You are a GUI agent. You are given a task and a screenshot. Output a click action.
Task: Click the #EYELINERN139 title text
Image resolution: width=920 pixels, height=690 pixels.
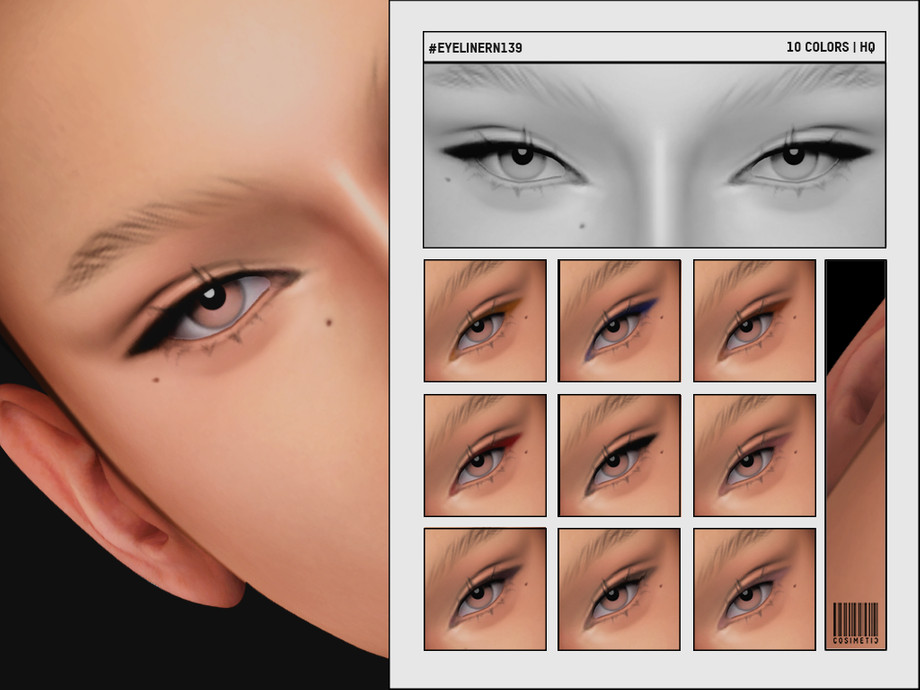pos(475,48)
